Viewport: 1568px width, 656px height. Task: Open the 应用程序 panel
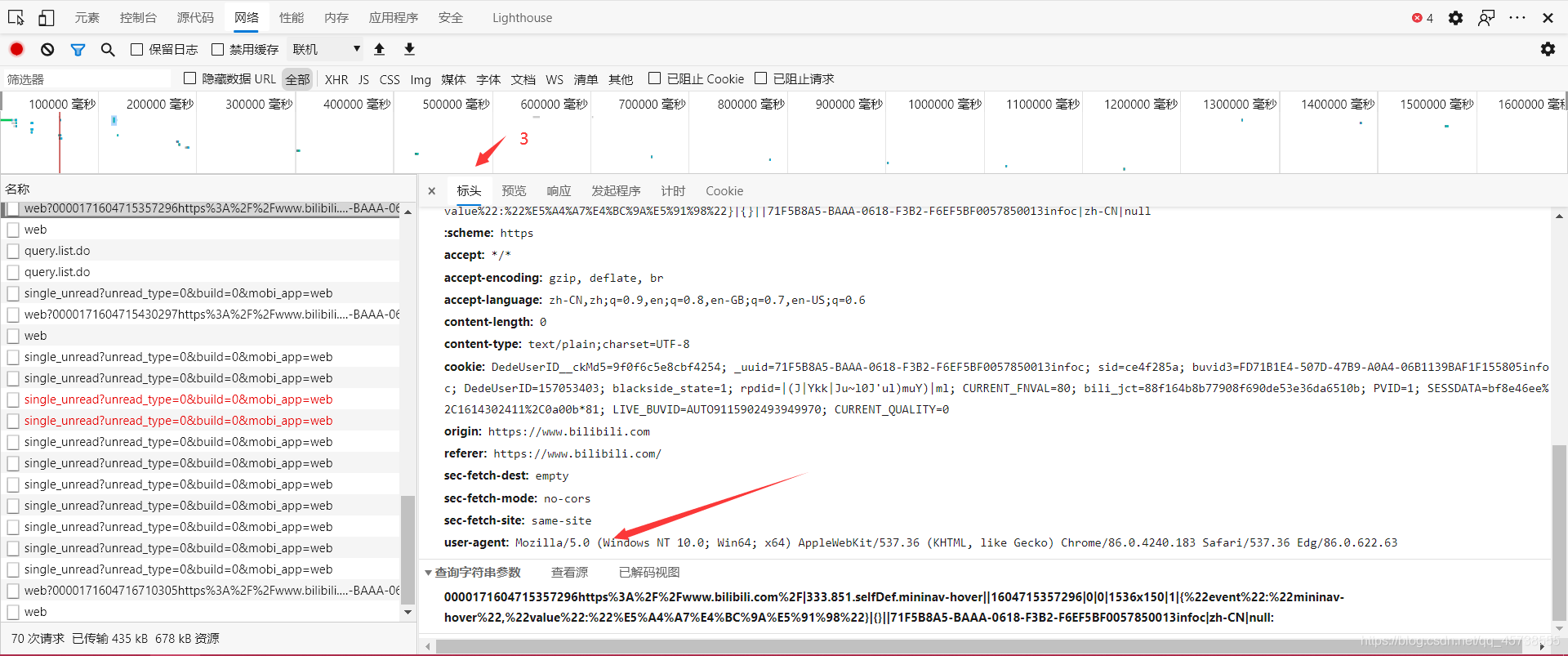tap(394, 17)
